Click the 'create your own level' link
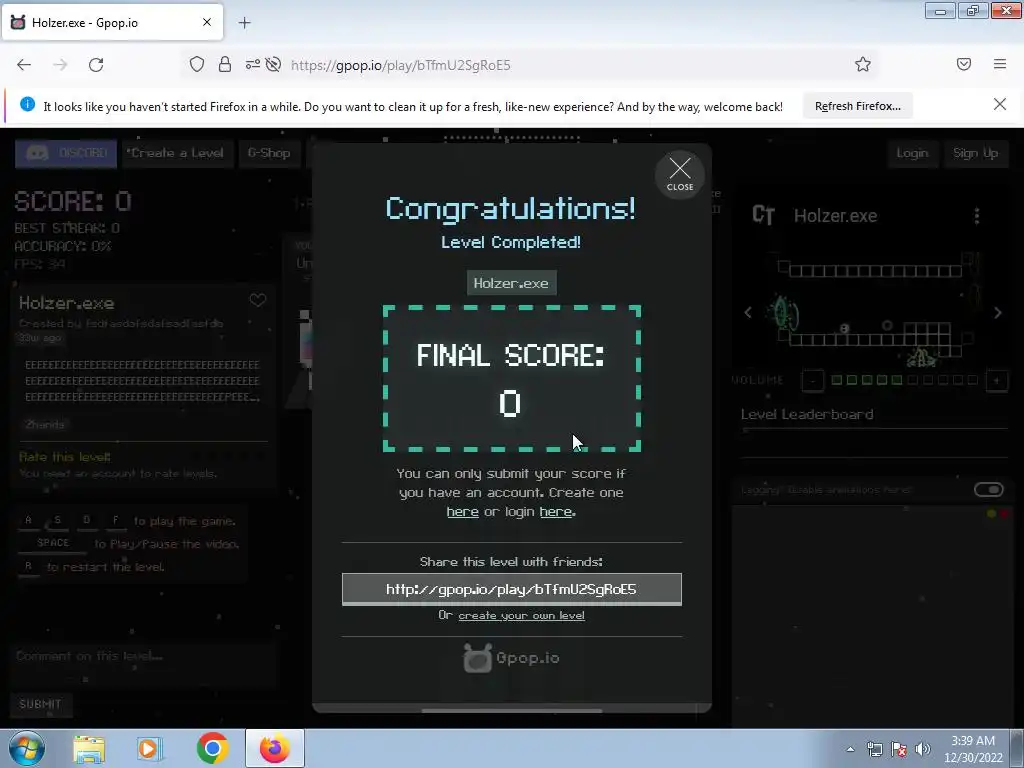 pyautogui.click(x=521, y=615)
